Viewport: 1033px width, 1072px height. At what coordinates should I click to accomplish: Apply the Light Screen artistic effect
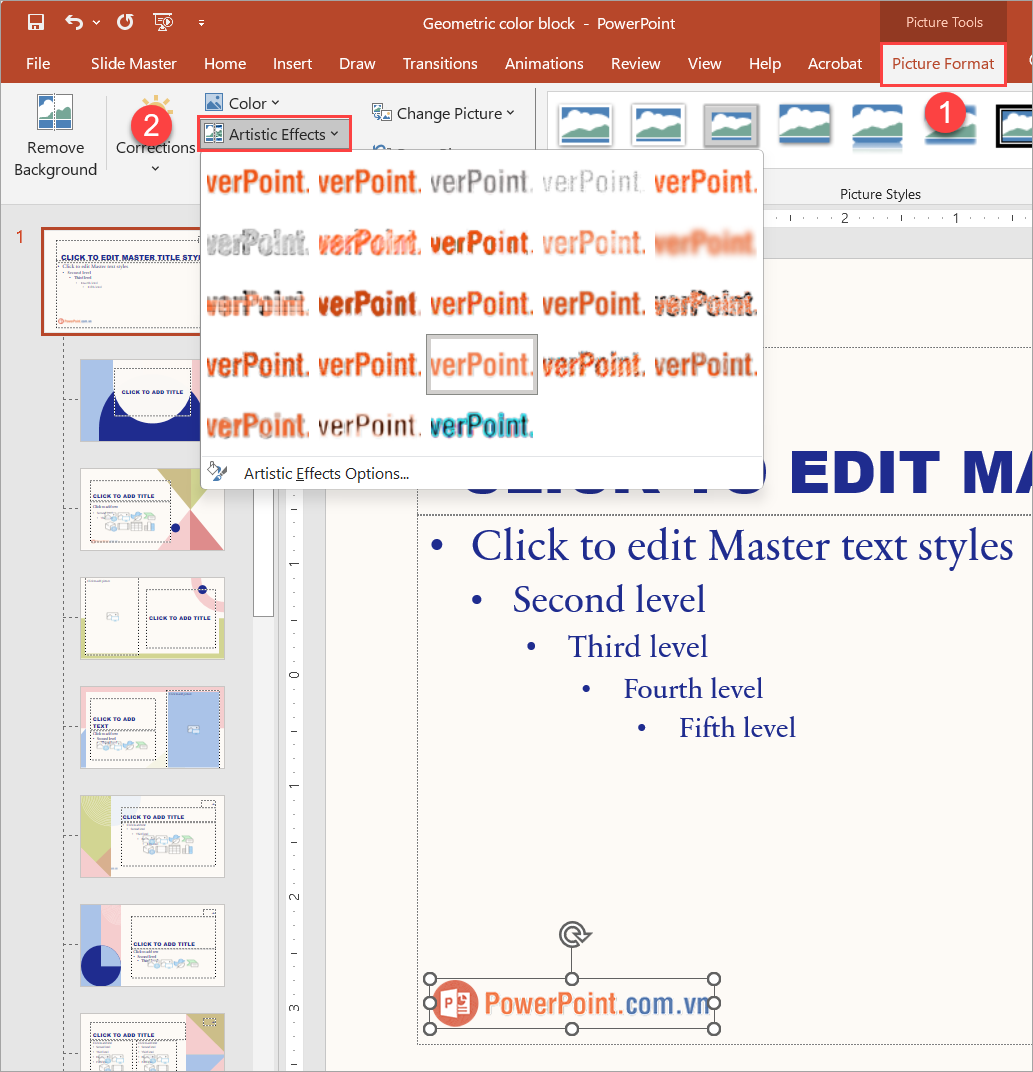pos(256,304)
